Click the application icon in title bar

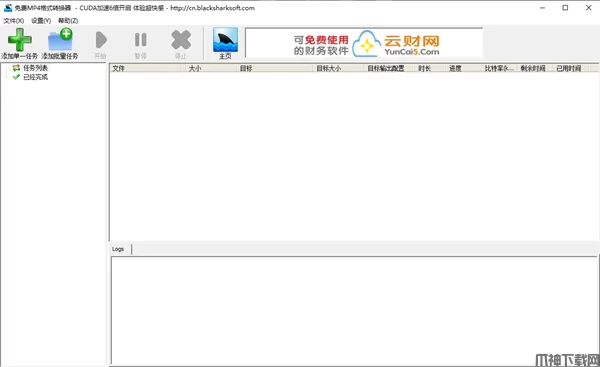click(8, 8)
